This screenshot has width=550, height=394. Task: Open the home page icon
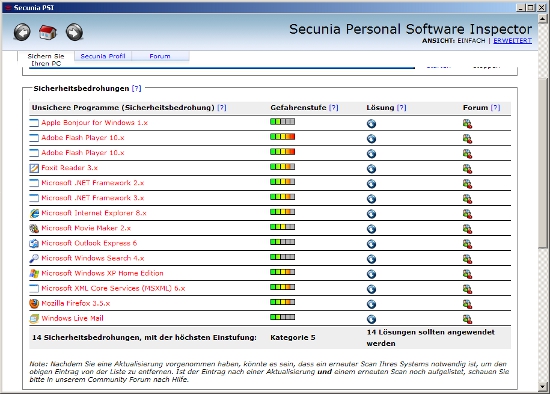[48, 33]
